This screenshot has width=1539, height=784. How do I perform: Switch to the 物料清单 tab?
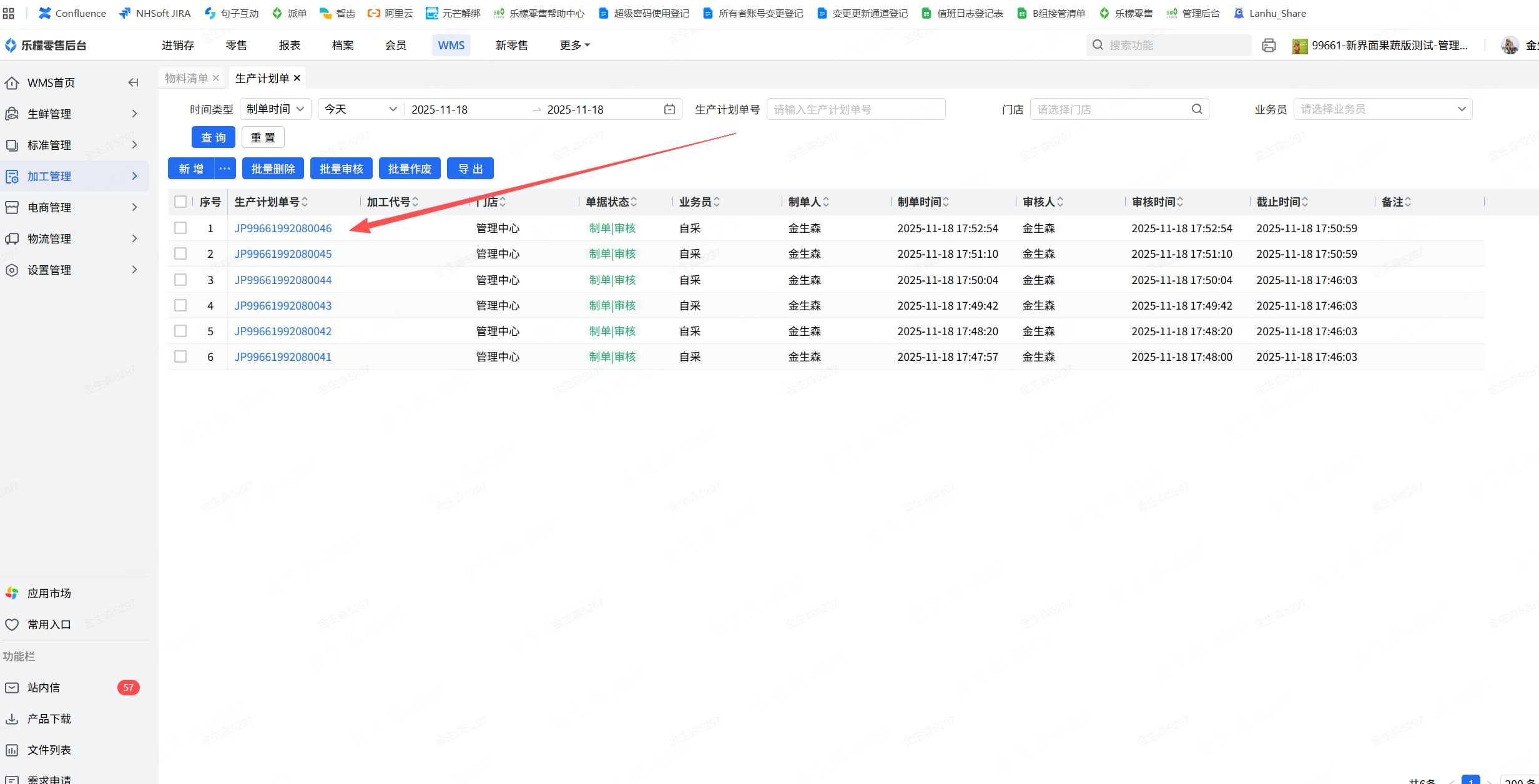[186, 78]
